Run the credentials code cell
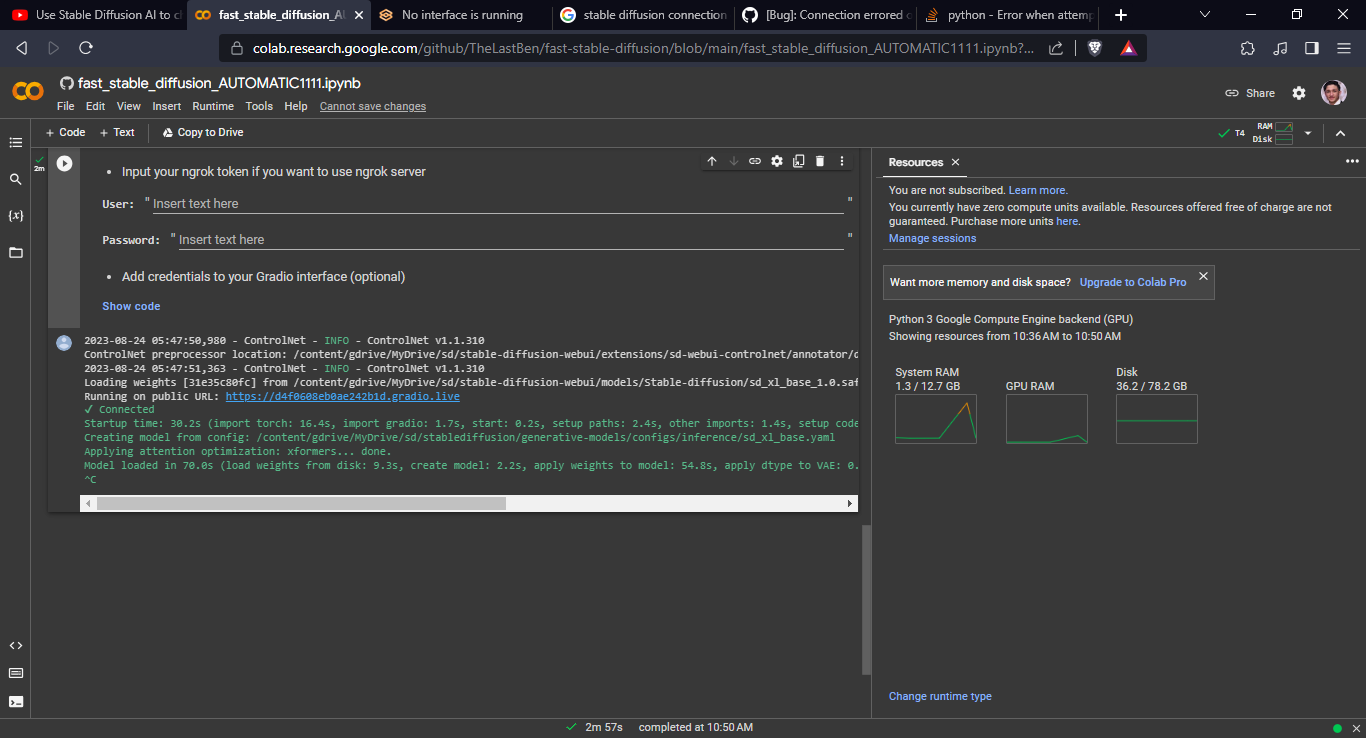Viewport: 1366px width, 738px height. coord(63,163)
